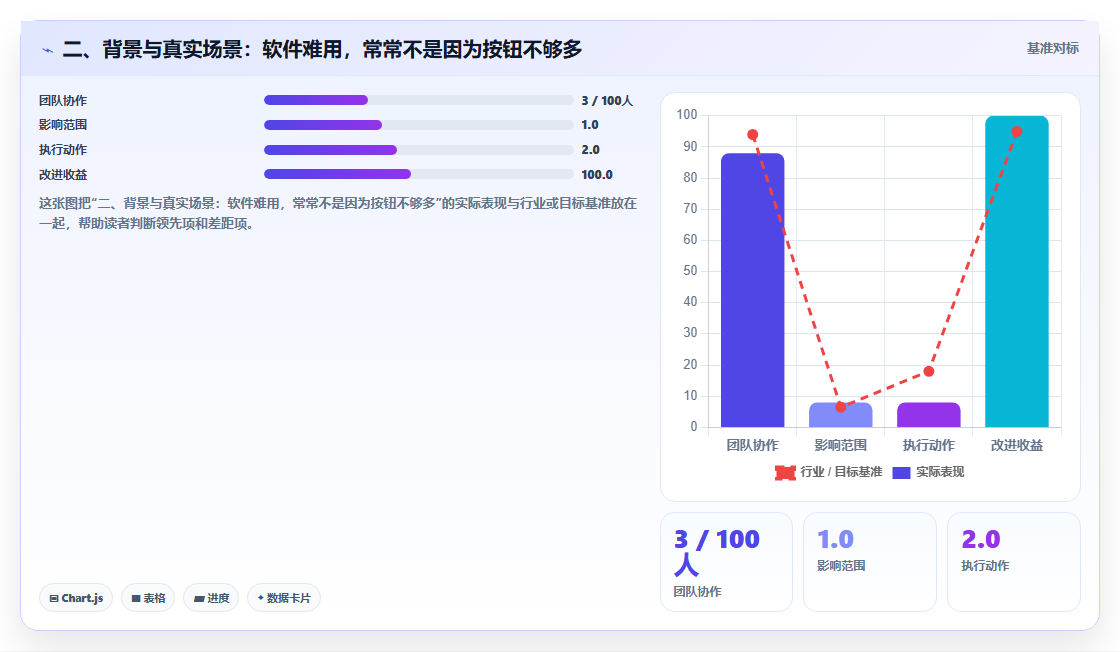Click the red 行业 / 目标基准 legend swatch
The width and height of the screenshot is (1120, 652).
coord(785,473)
